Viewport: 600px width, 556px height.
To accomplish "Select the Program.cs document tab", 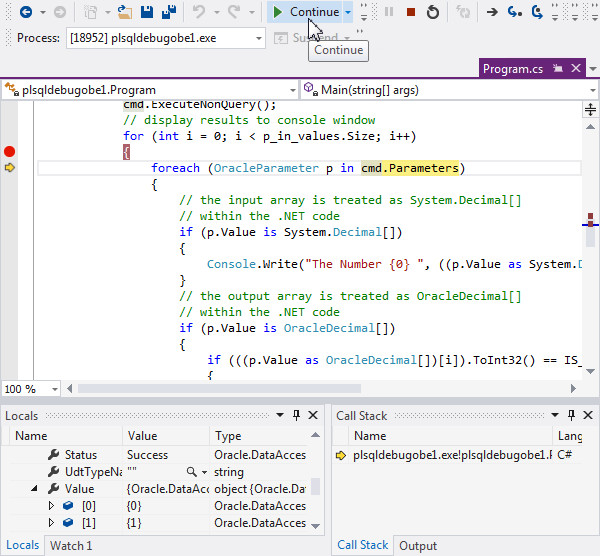I will tap(512, 69).
